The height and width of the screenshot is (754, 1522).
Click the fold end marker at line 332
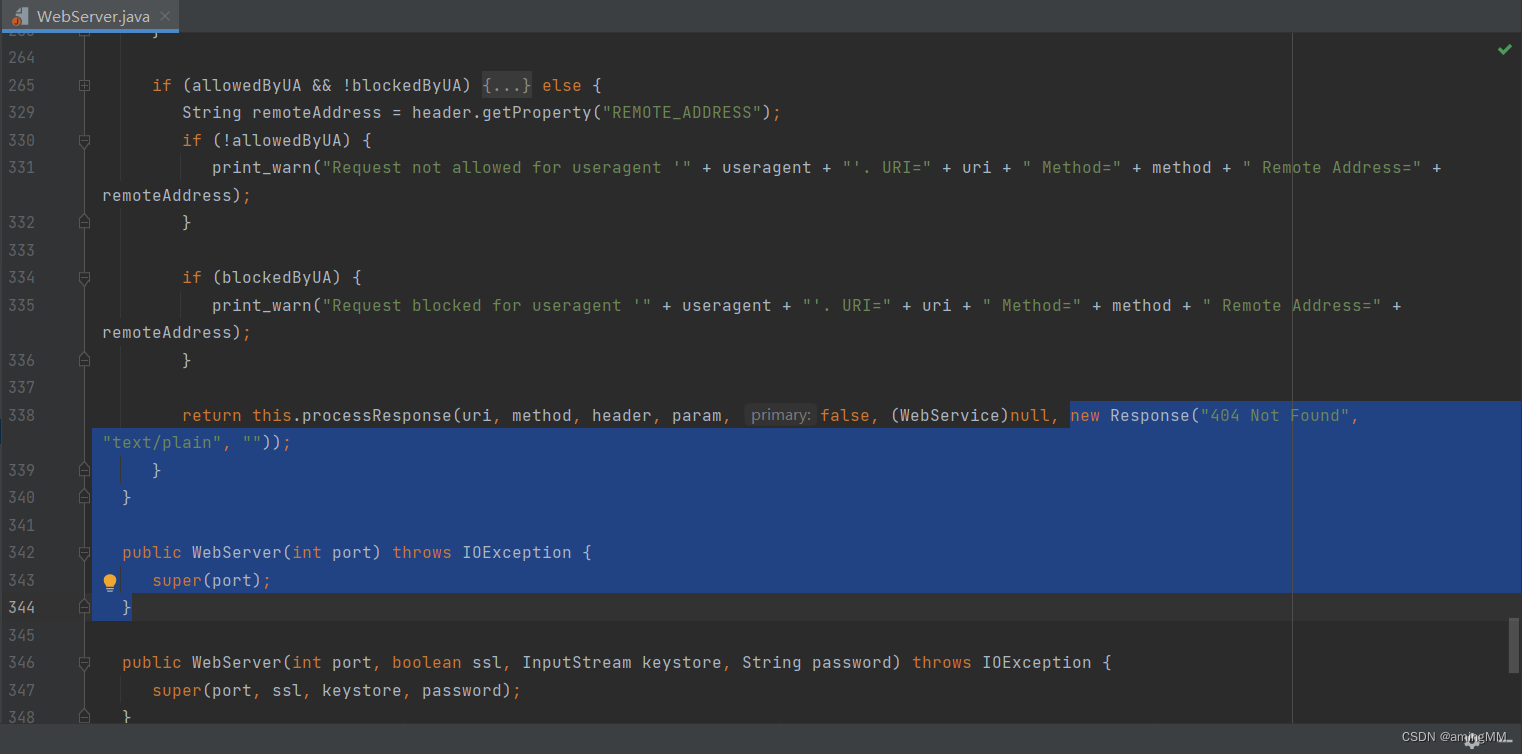click(x=84, y=222)
